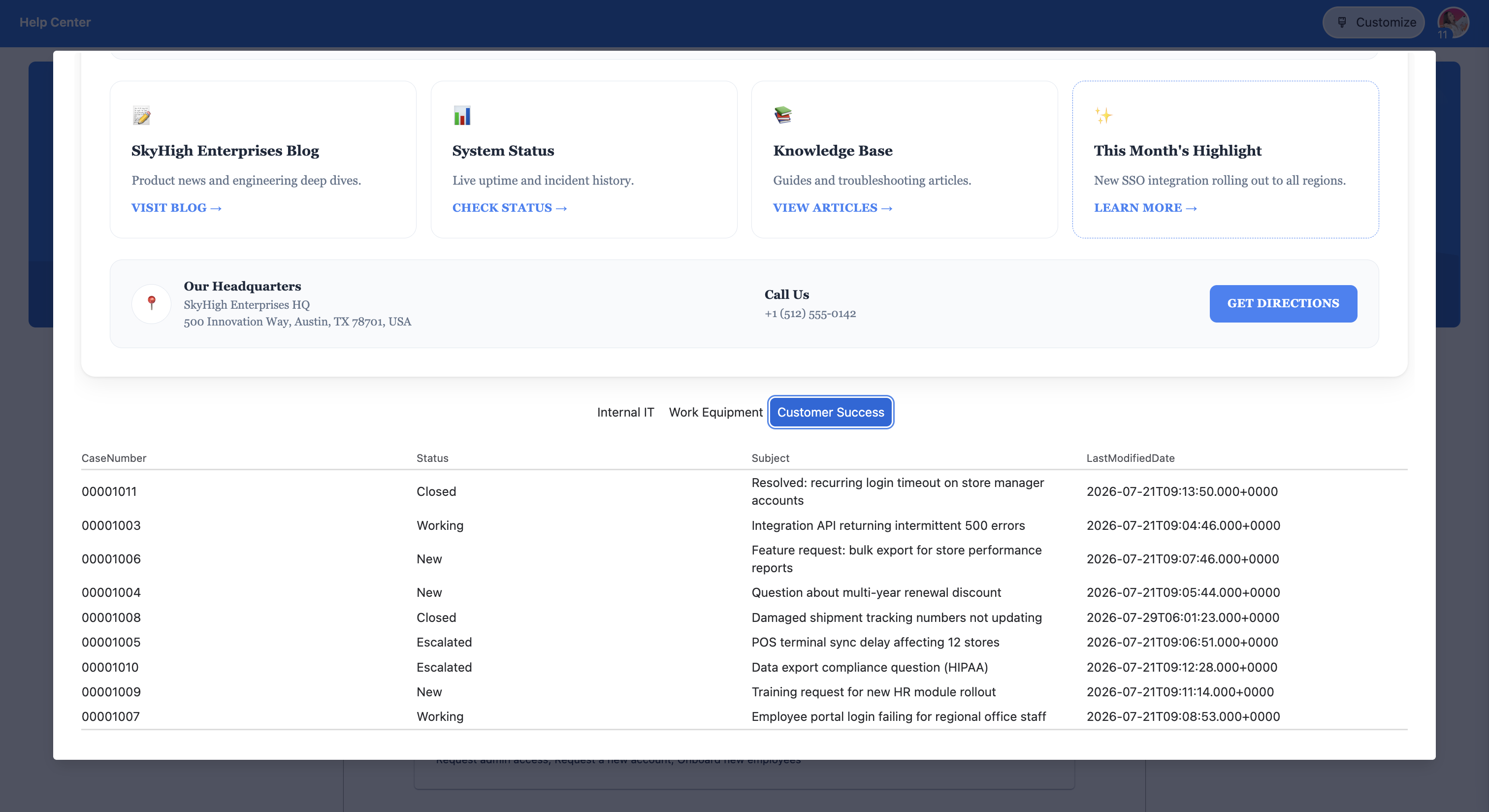Click the LastModifiedDate column header
The image size is (1489, 812).
click(x=1130, y=458)
